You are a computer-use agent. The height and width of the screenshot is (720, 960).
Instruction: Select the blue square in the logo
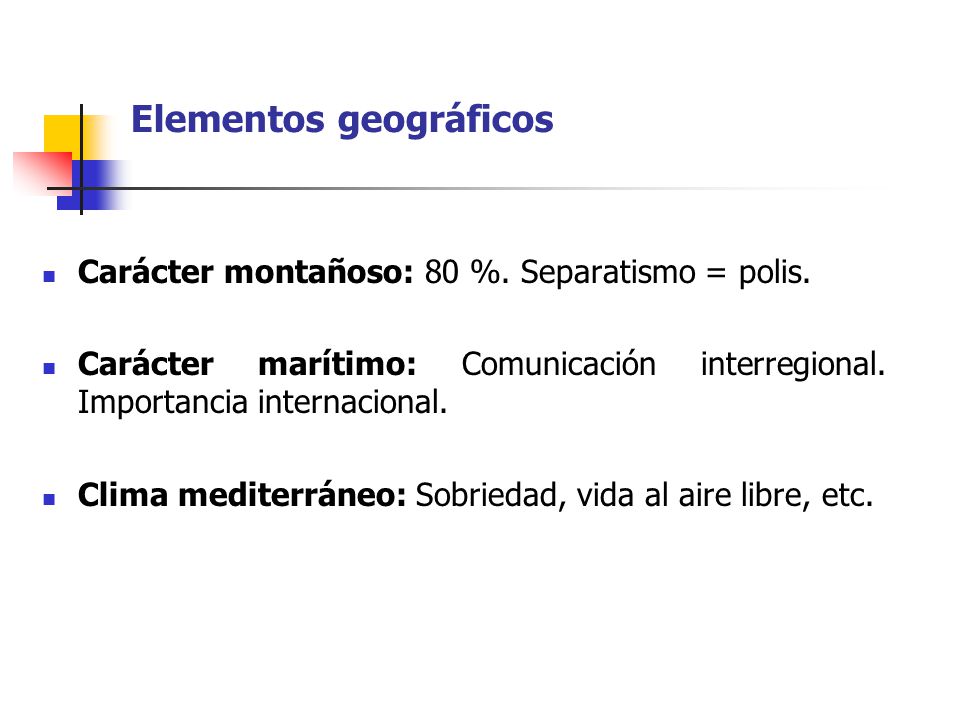92,185
